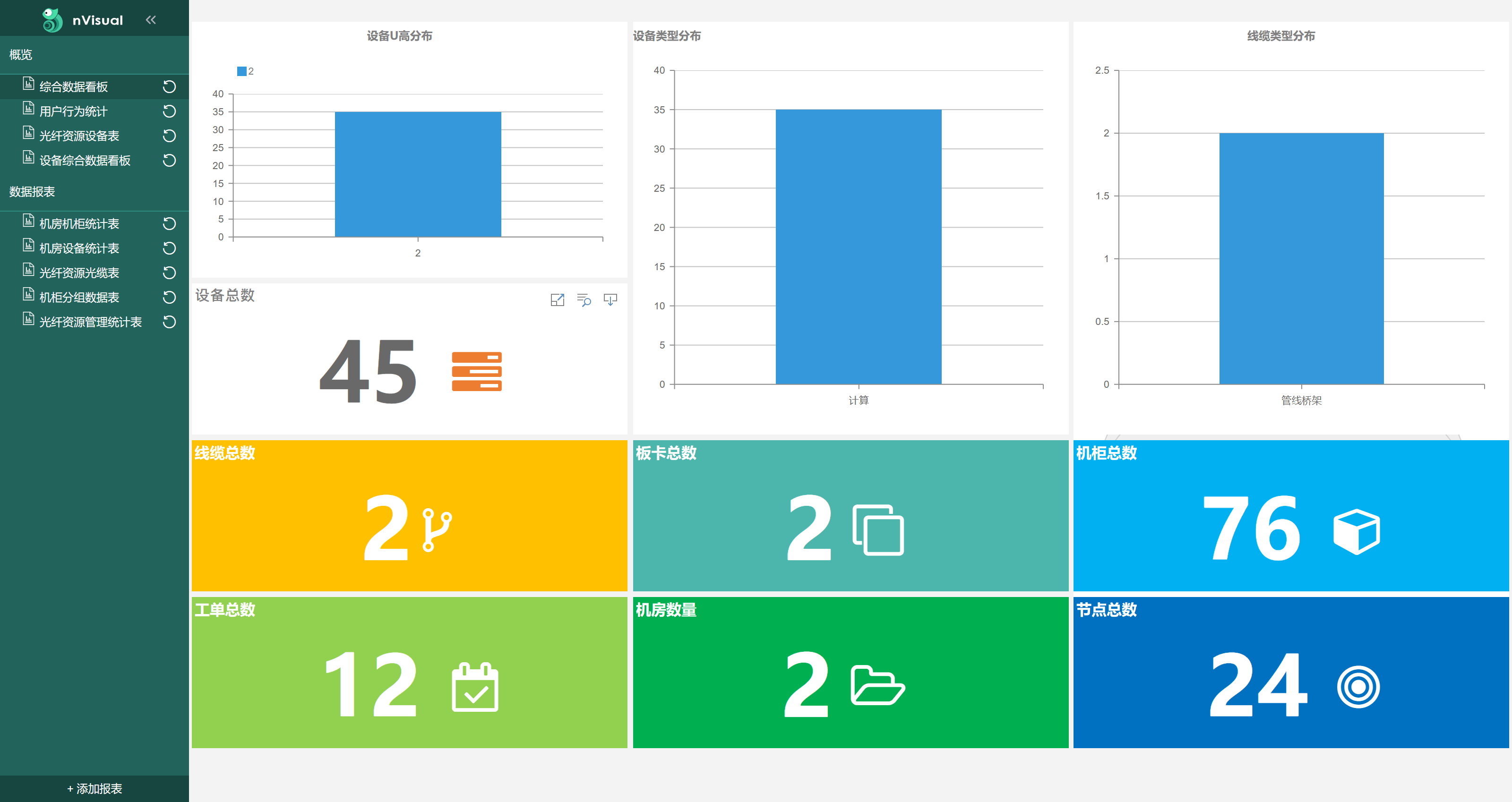Collapse the 概览 section header

click(21, 55)
